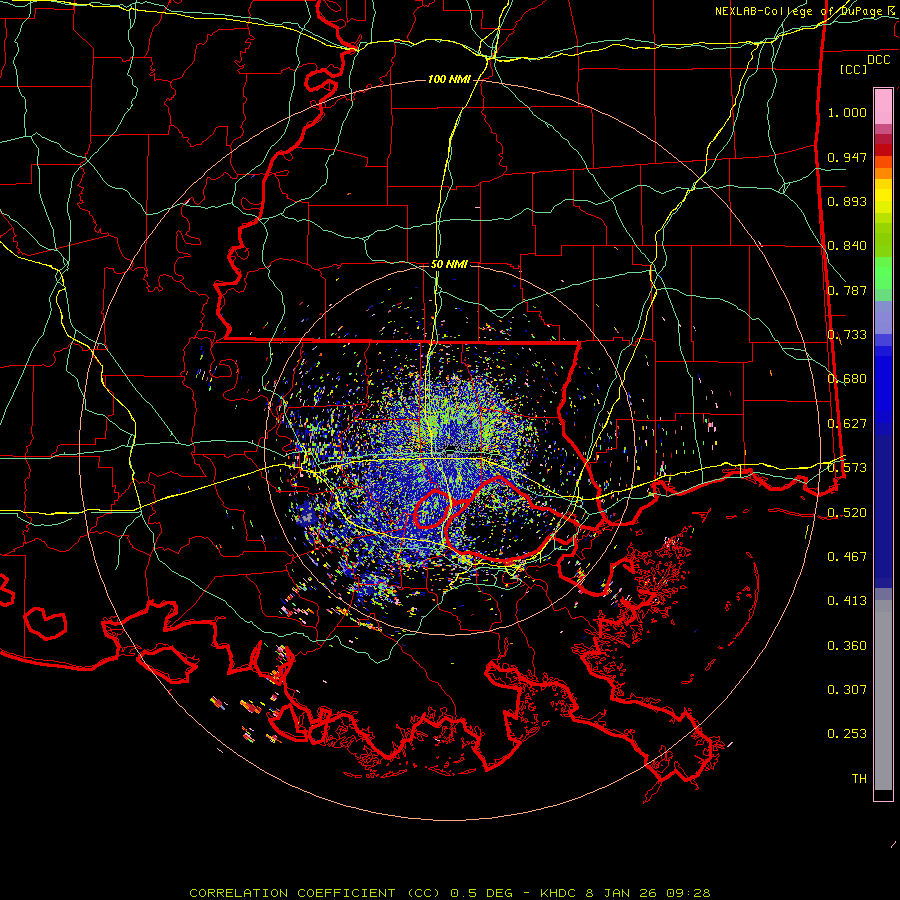This screenshot has width=900, height=900.
Task: Click the 0.467 legend value
Action: pyautogui.click(x=847, y=557)
